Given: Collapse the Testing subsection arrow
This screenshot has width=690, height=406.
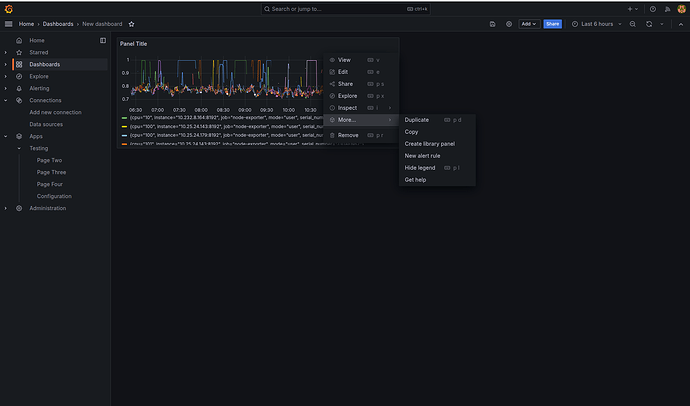Looking at the screenshot, I should click(19, 148).
